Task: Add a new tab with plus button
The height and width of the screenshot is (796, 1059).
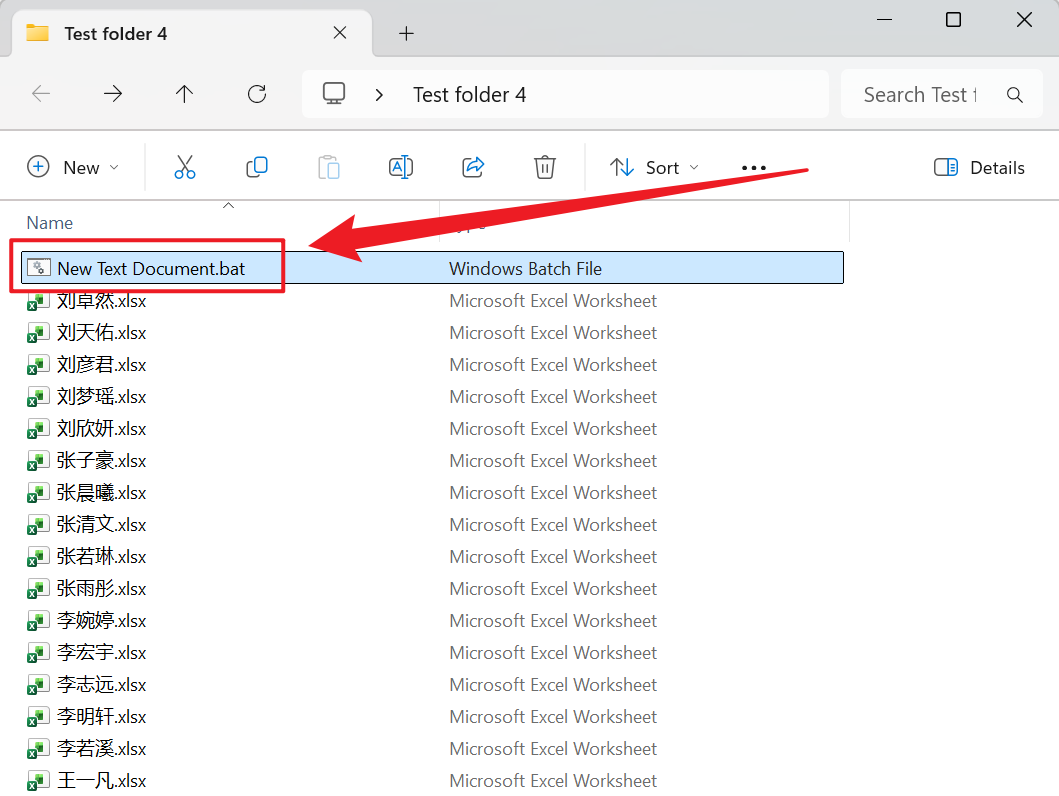Action: coord(406,33)
